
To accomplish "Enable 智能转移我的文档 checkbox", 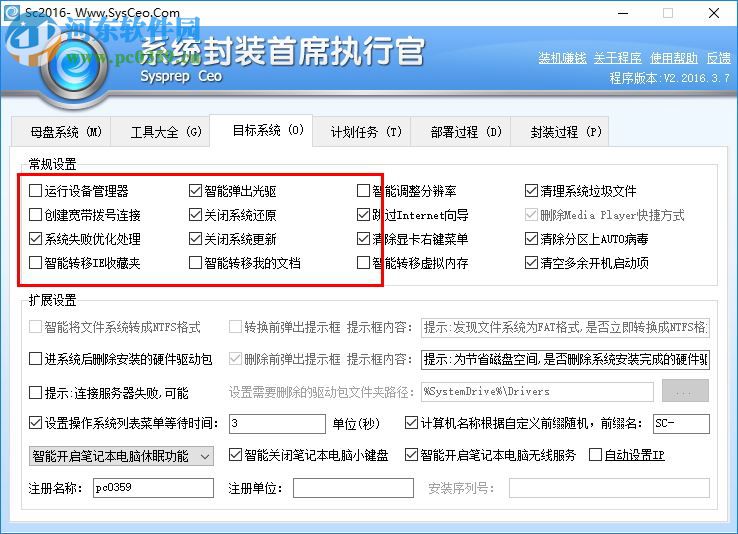I will coord(195,263).
